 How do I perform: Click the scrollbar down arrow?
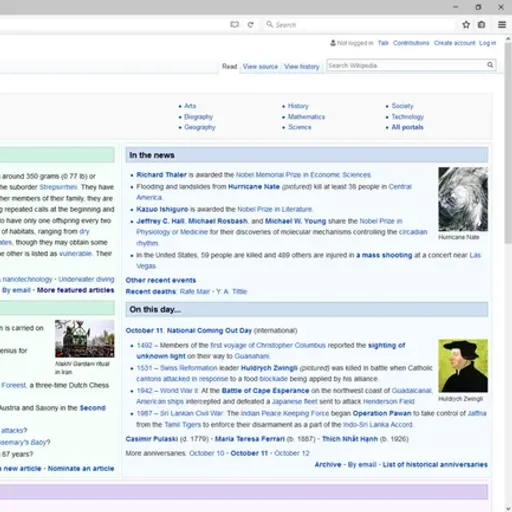(508, 508)
